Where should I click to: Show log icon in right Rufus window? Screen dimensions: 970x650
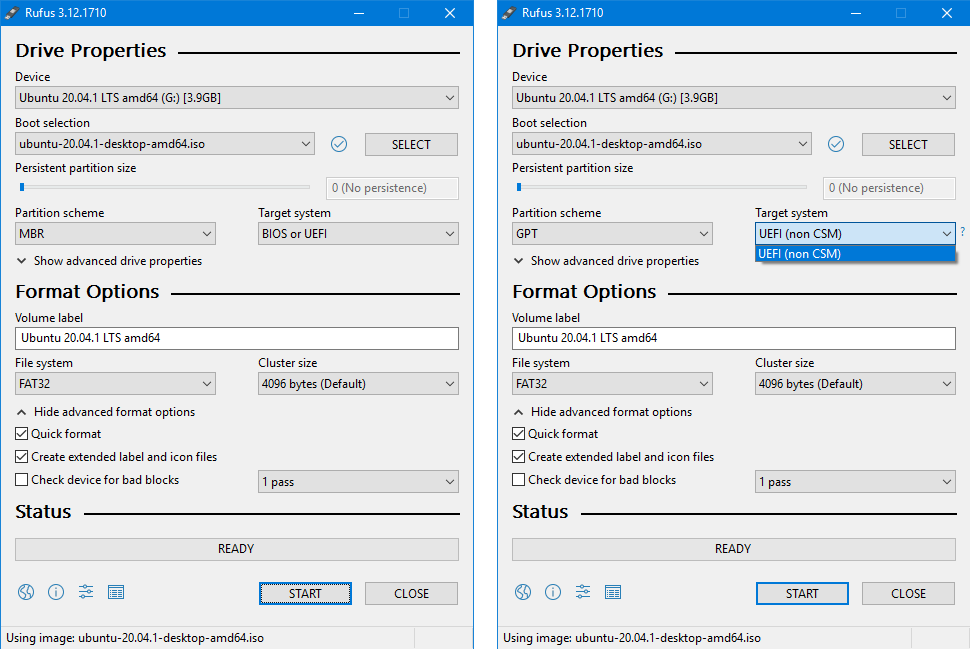pyautogui.click(x=612, y=592)
